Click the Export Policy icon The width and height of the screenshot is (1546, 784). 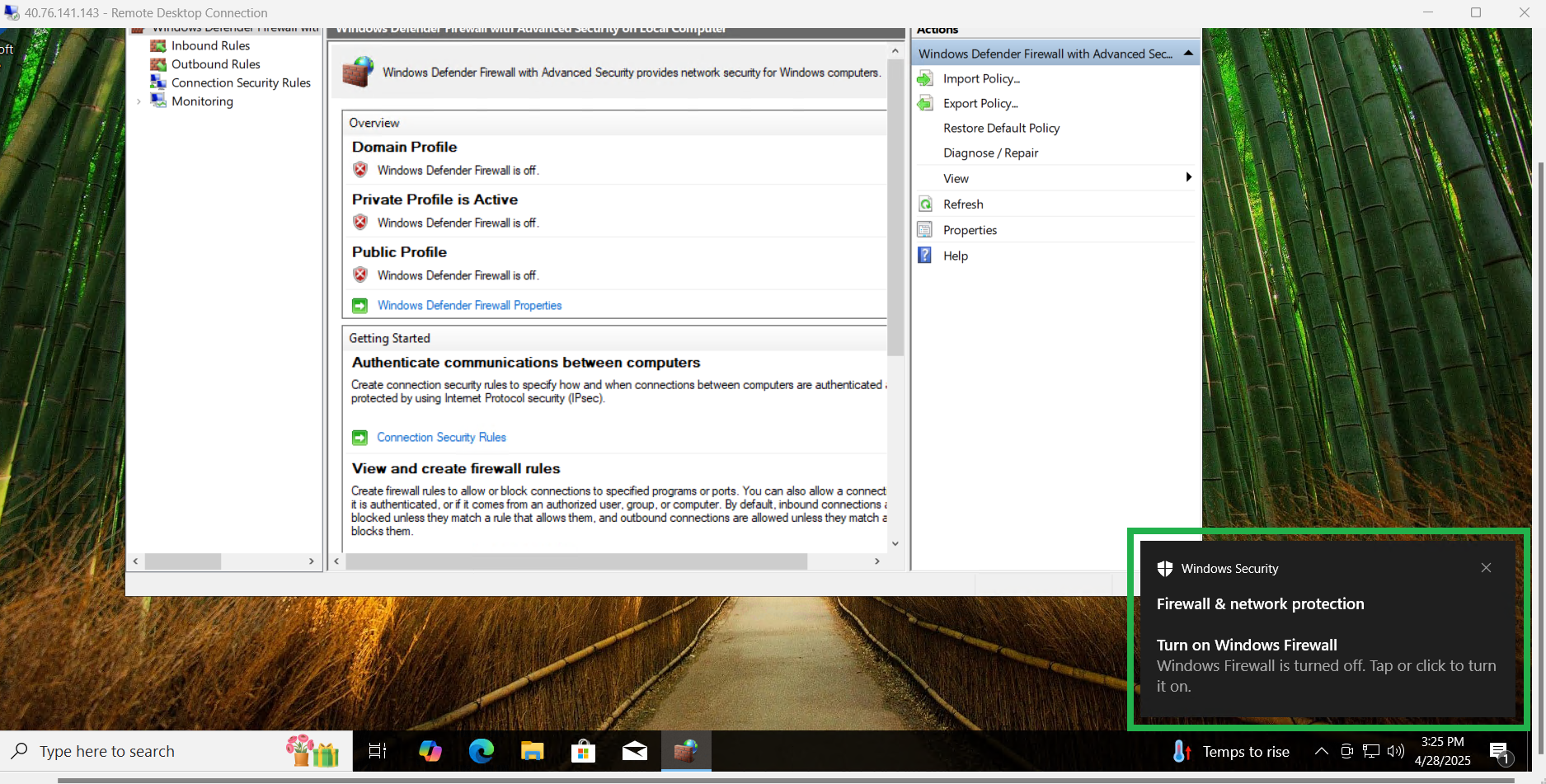(925, 104)
